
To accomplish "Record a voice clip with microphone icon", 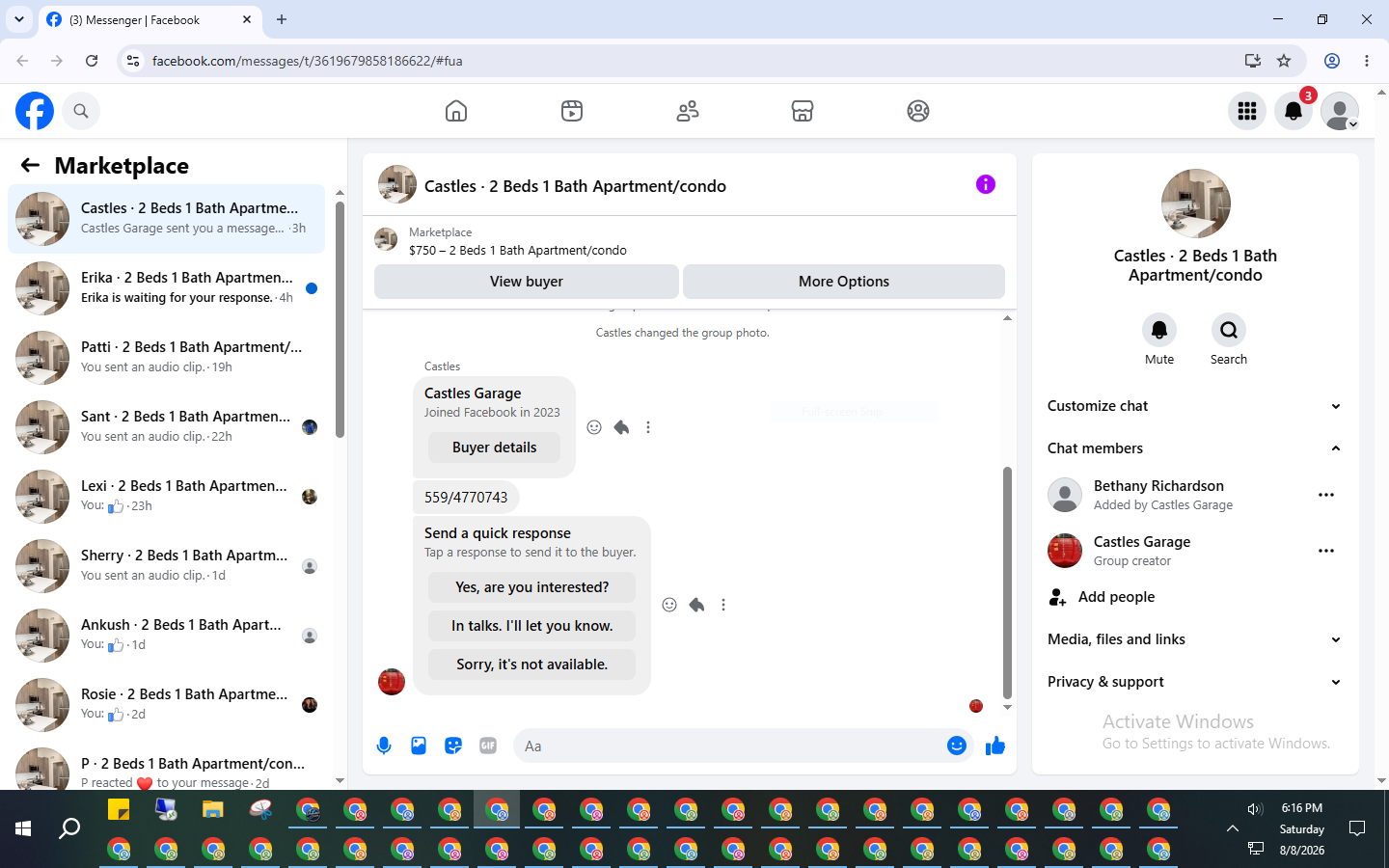I will [384, 746].
